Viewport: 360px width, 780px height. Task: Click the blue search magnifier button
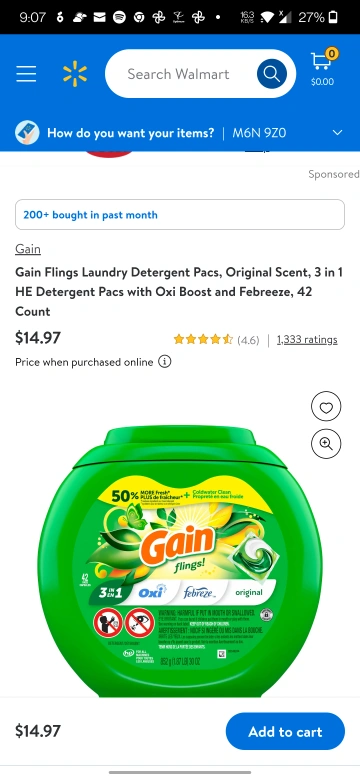[x=271, y=74]
